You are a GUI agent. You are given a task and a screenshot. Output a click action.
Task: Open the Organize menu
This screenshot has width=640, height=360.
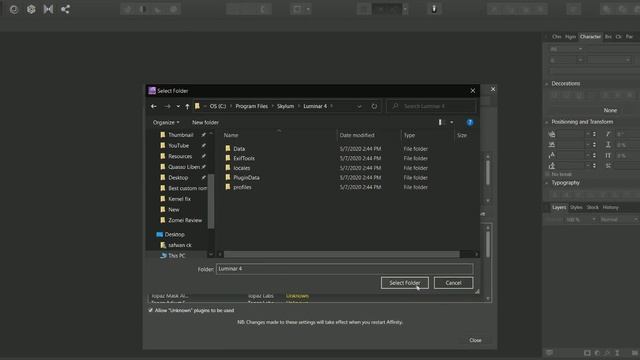[166, 122]
